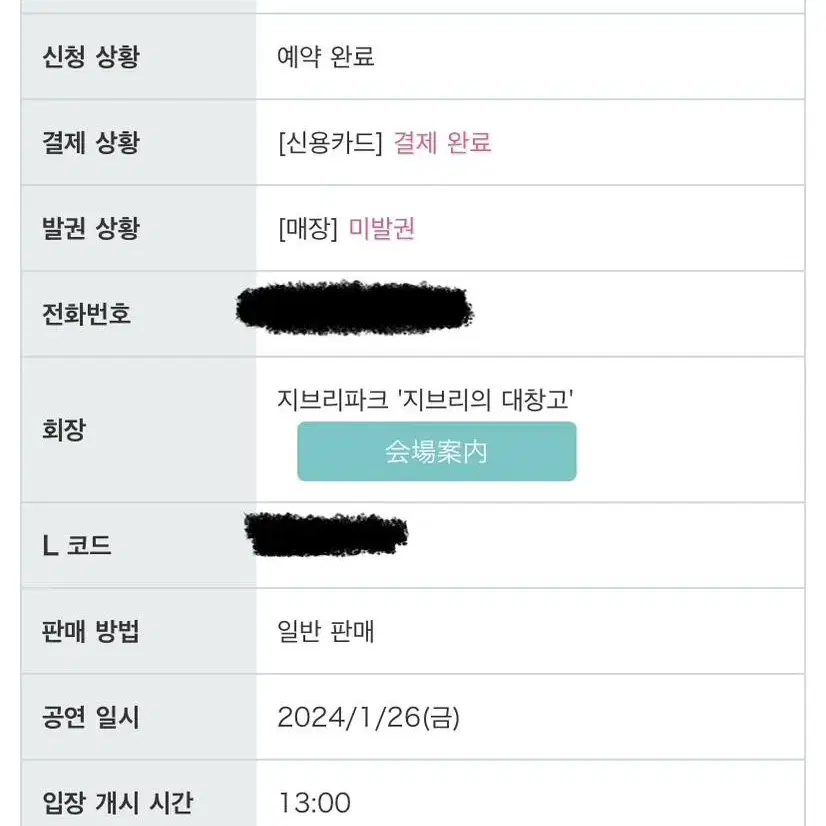
Task: Click the 회장 row label
Action: [x=63, y=429]
